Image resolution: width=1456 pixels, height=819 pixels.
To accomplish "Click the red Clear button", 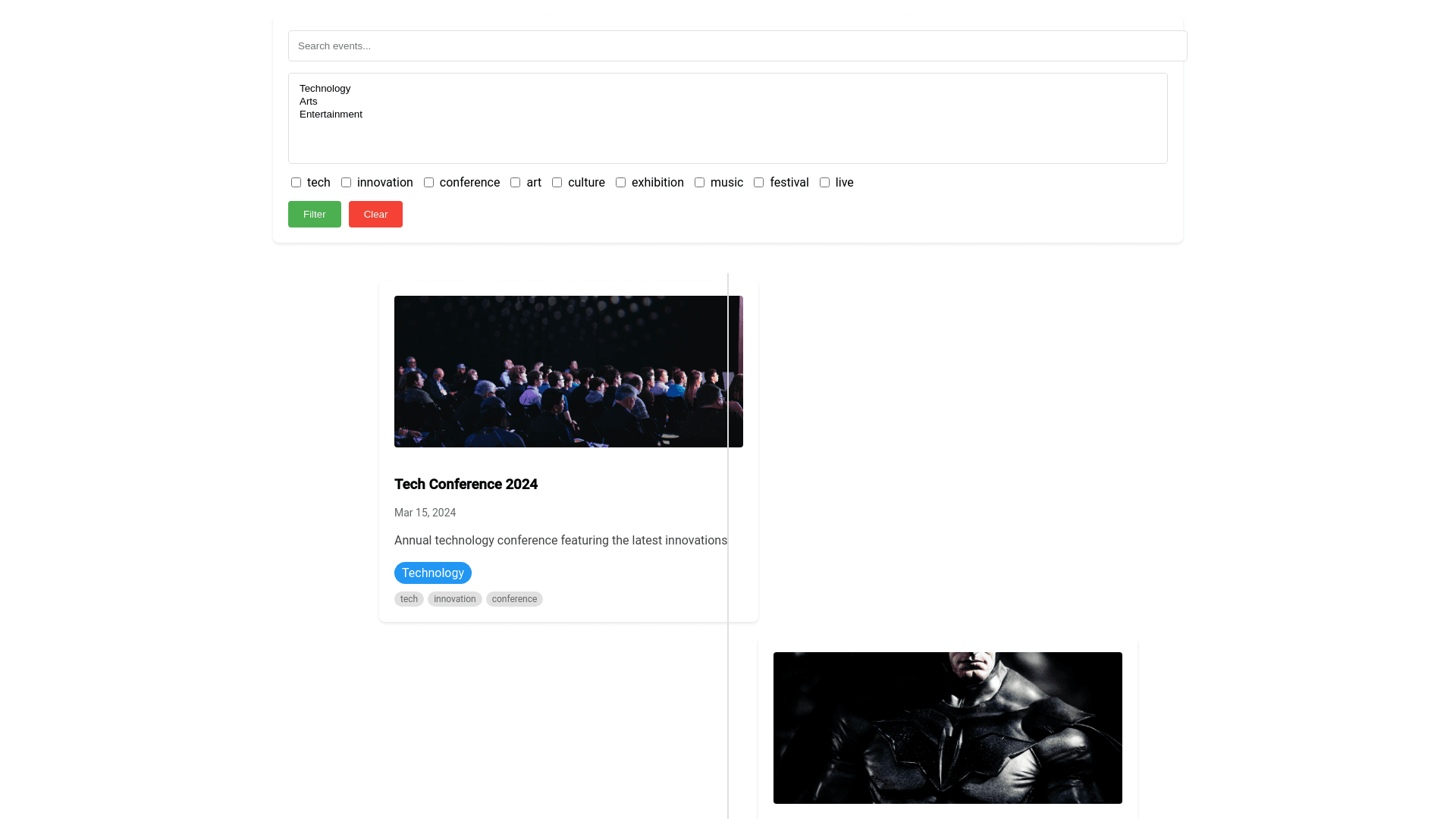I will coord(375,215).
